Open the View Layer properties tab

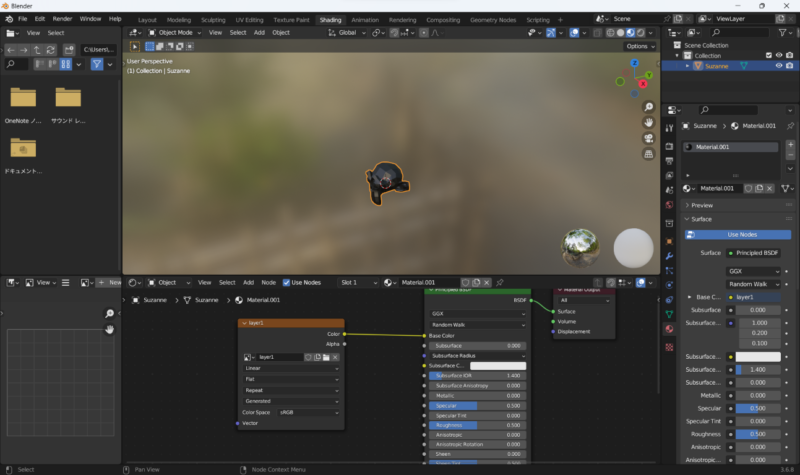(669, 176)
